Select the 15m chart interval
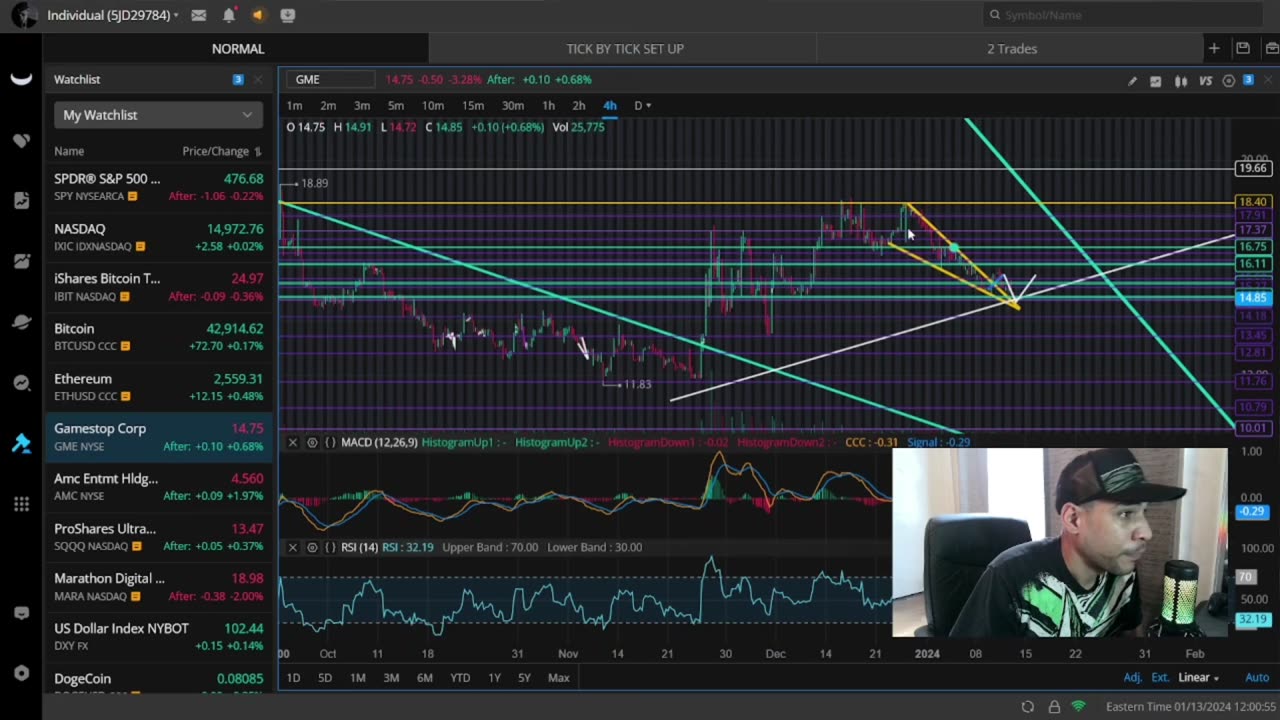 (473, 105)
